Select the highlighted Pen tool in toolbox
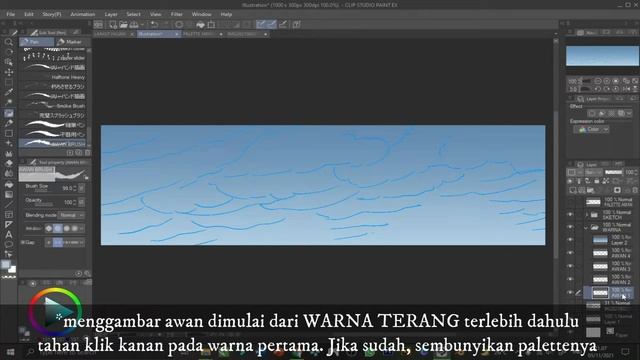Screen dimensions: 640x360 click(x=9, y=113)
